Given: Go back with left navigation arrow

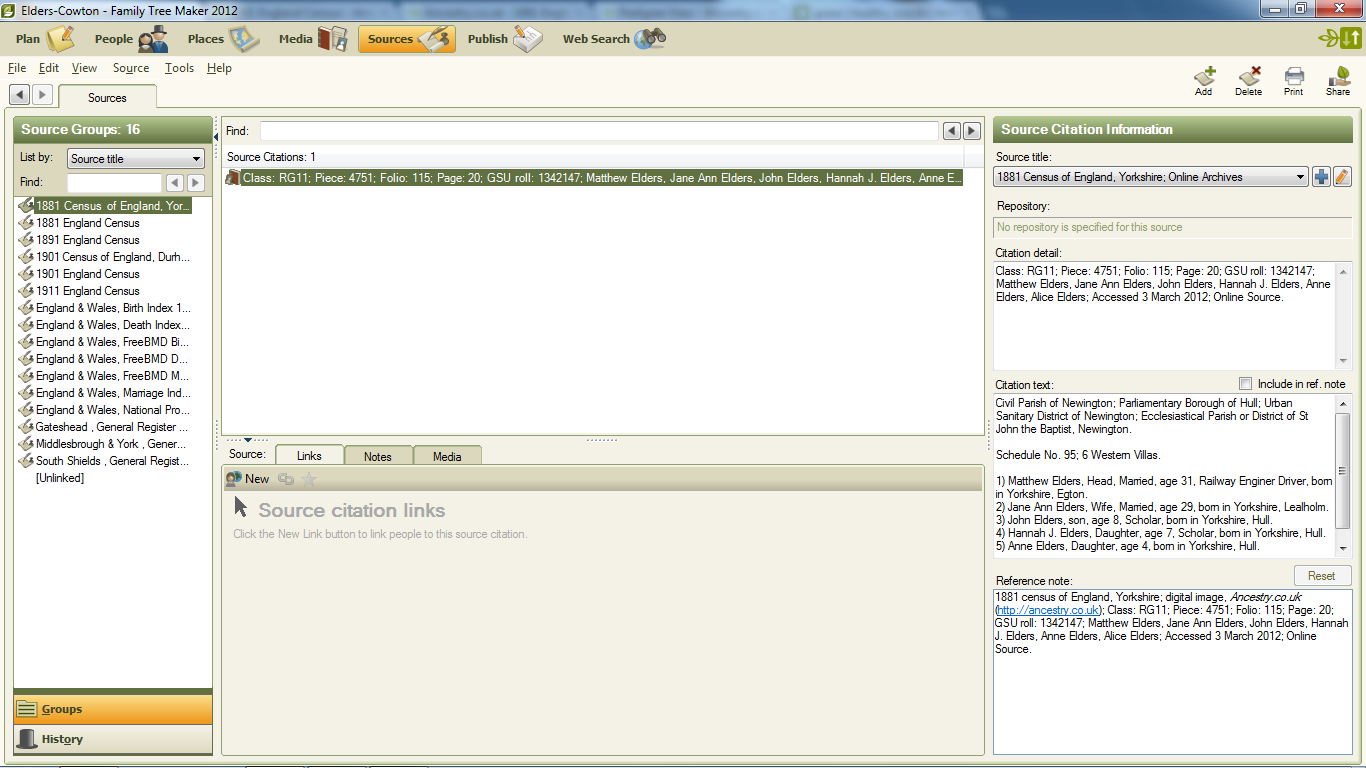Looking at the screenshot, I should pyautogui.click(x=19, y=94).
